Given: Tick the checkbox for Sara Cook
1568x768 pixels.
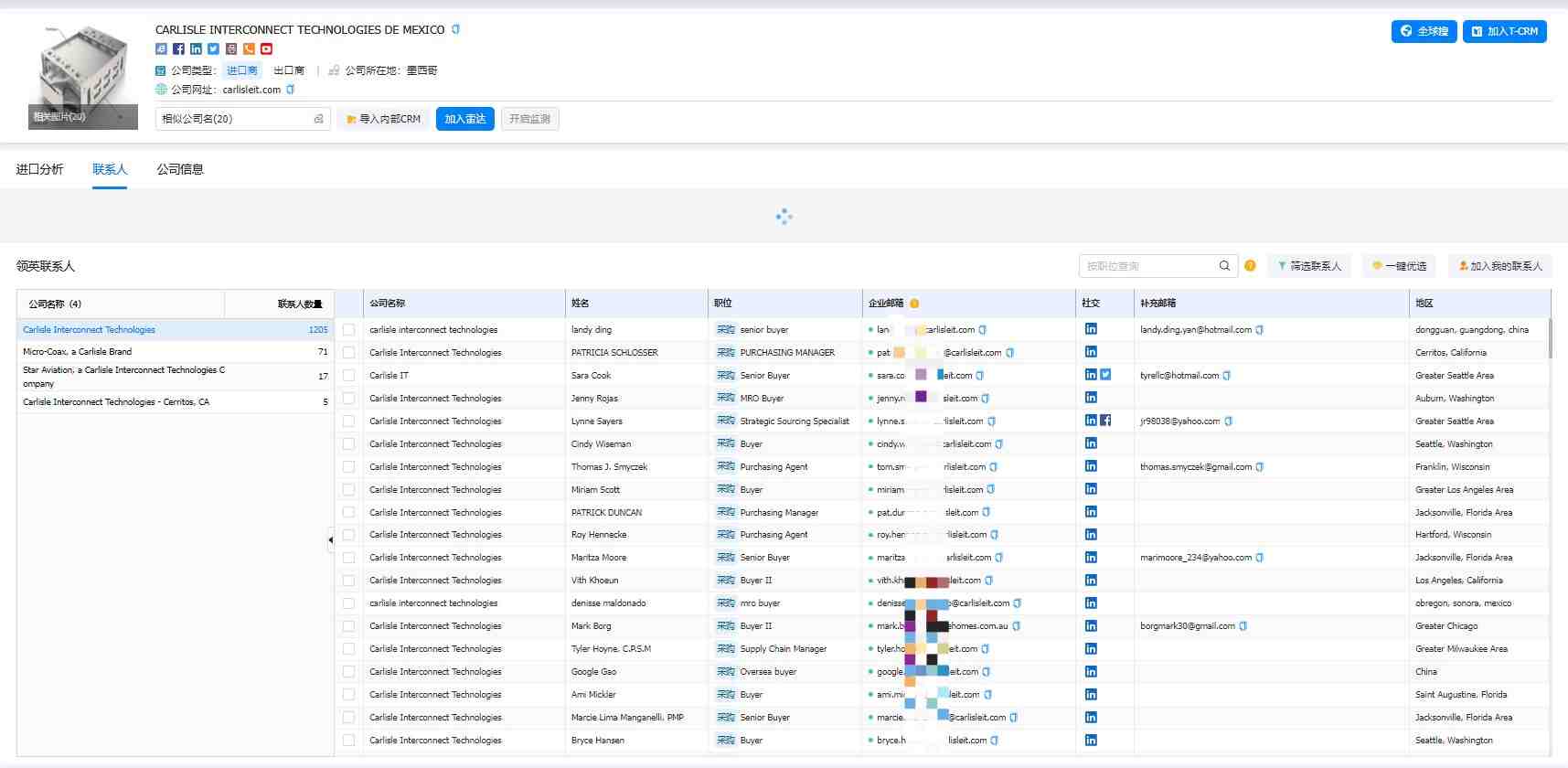Looking at the screenshot, I should point(348,375).
